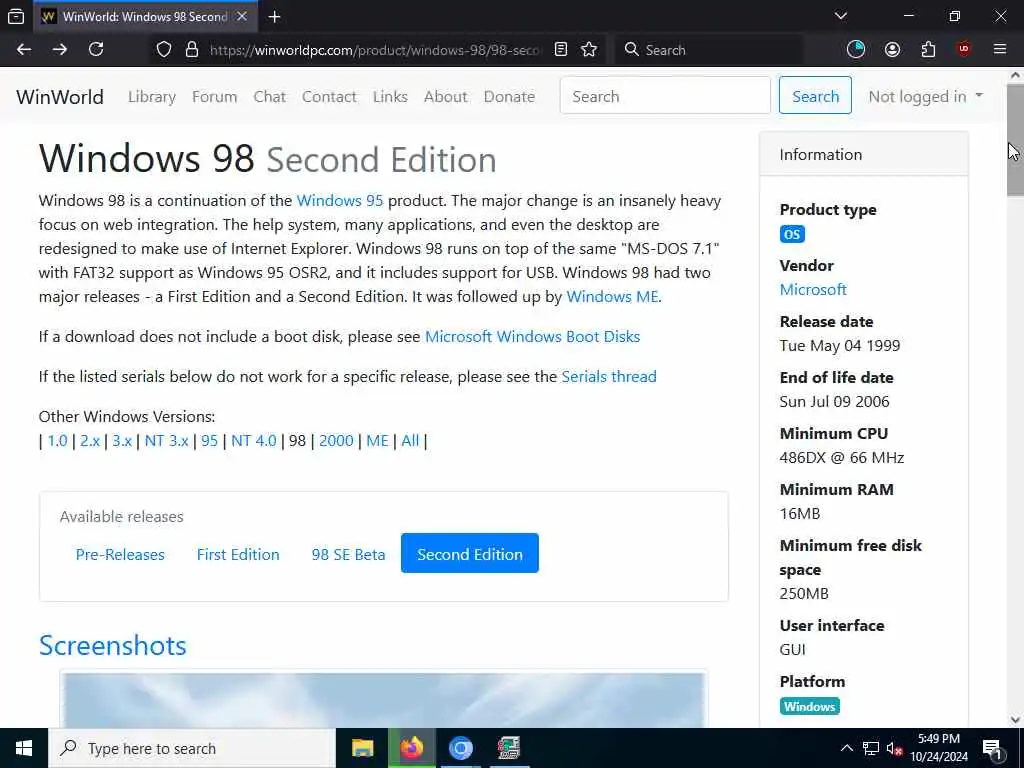Click the Microsoft vendor link
The image size is (1024, 768).
coord(813,289)
